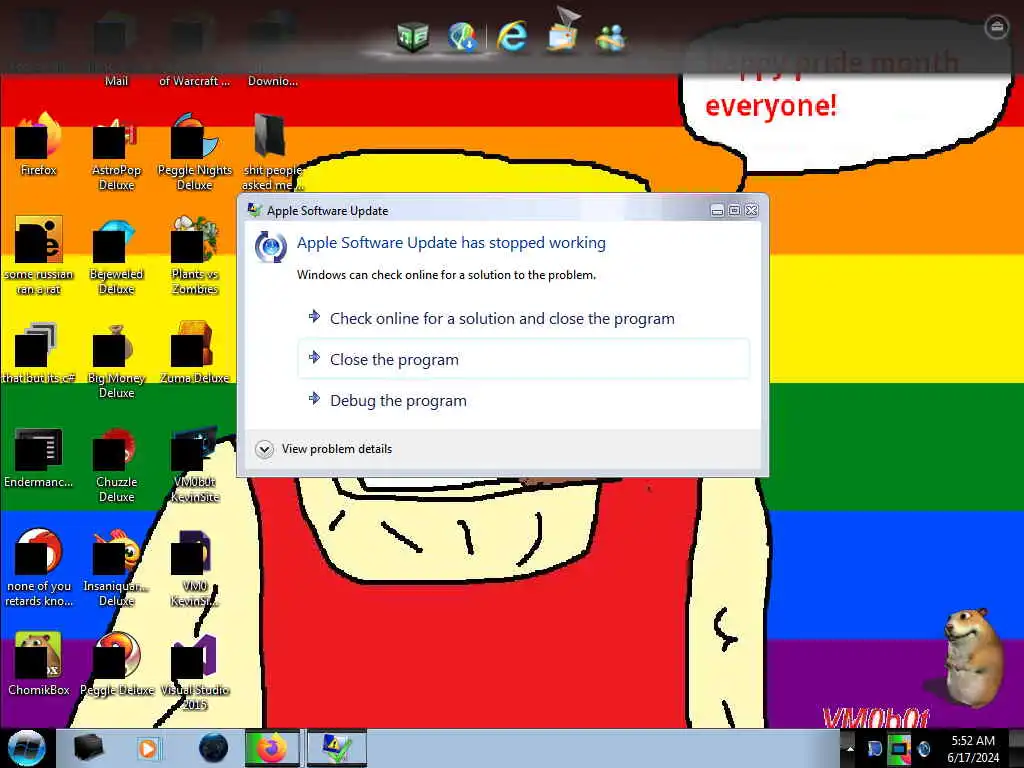Viewport: 1024px width, 768px height.
Task: Open the 'shit people asked me' folder icon
Action: tap(270, 152)
